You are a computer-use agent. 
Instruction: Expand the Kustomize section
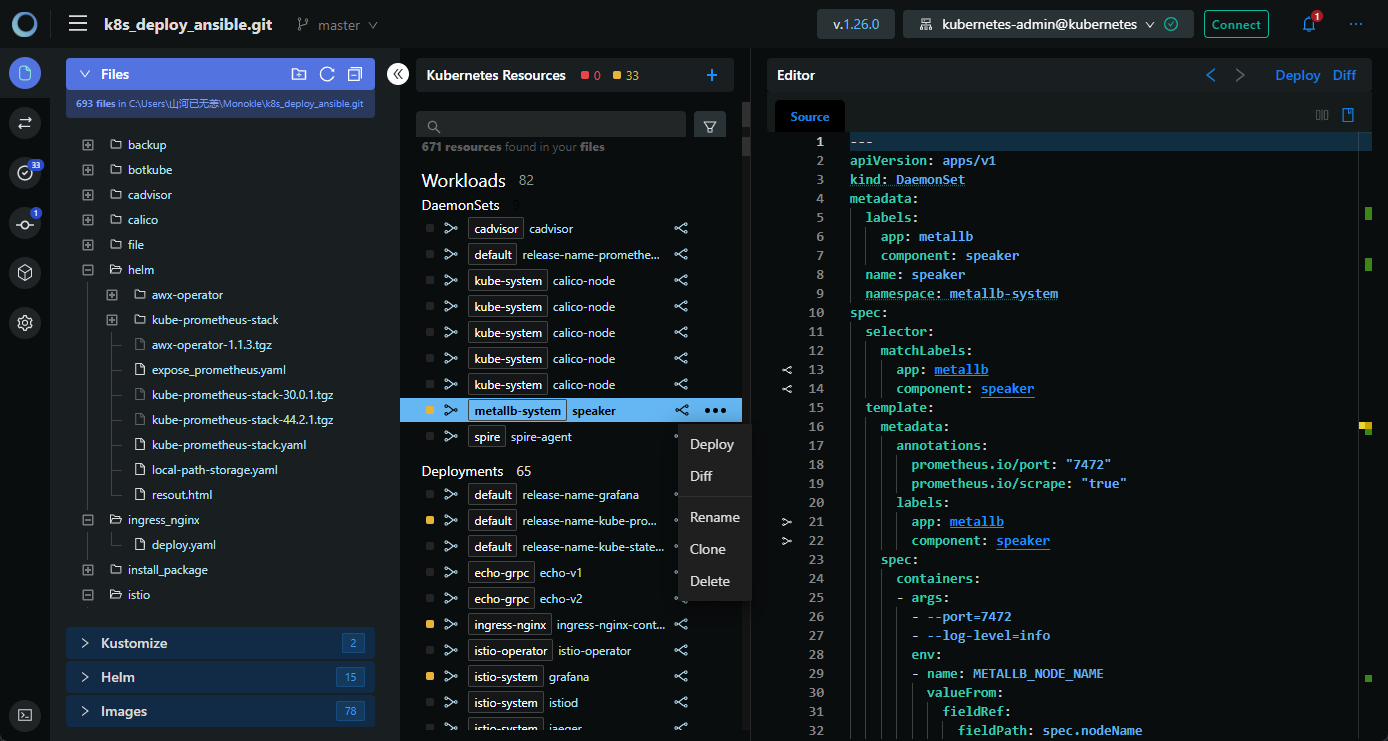click(220, 643)
